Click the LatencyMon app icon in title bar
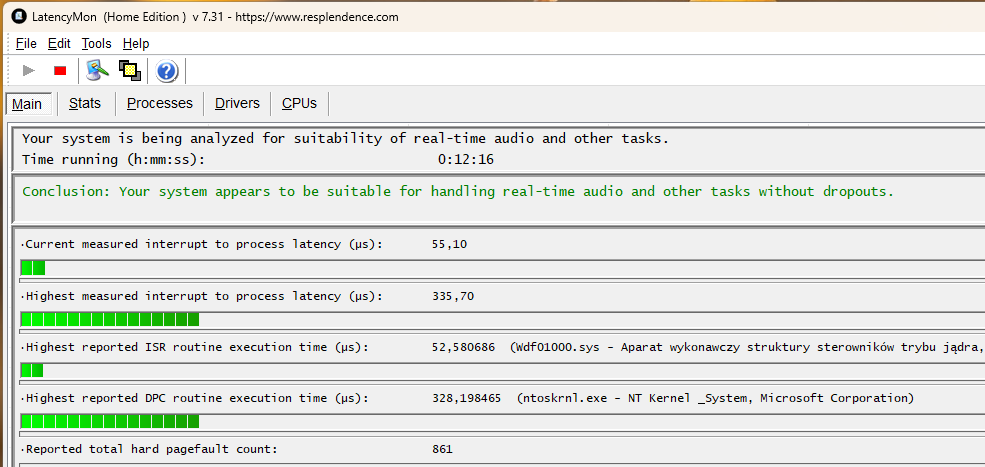This screenshot has width=985, height=467. click(x=19, y=17)
